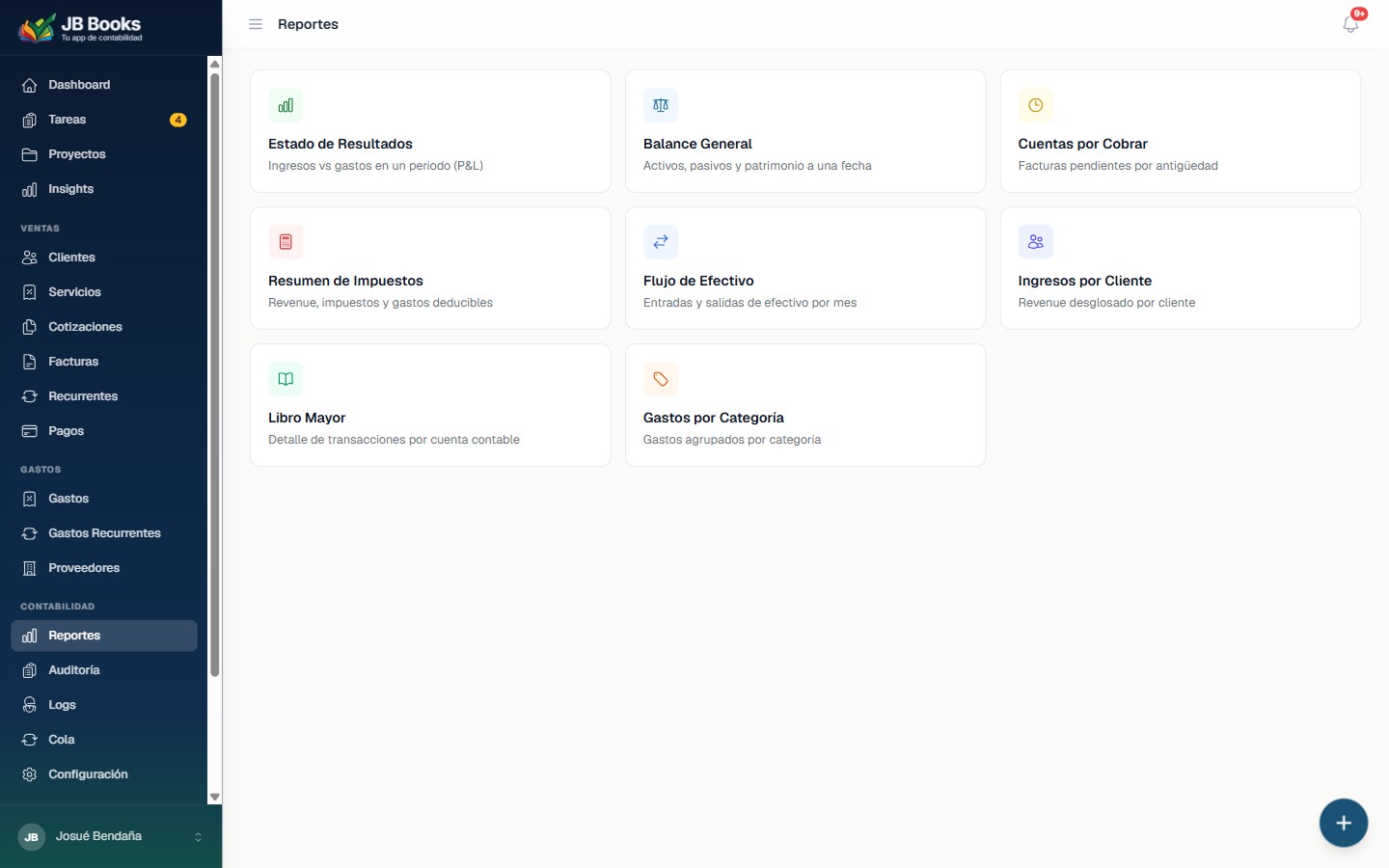1389x868 pixels.
Task: Click the Cuentas por Cobrar clock icon
Action: click(x=1036, y=105)
